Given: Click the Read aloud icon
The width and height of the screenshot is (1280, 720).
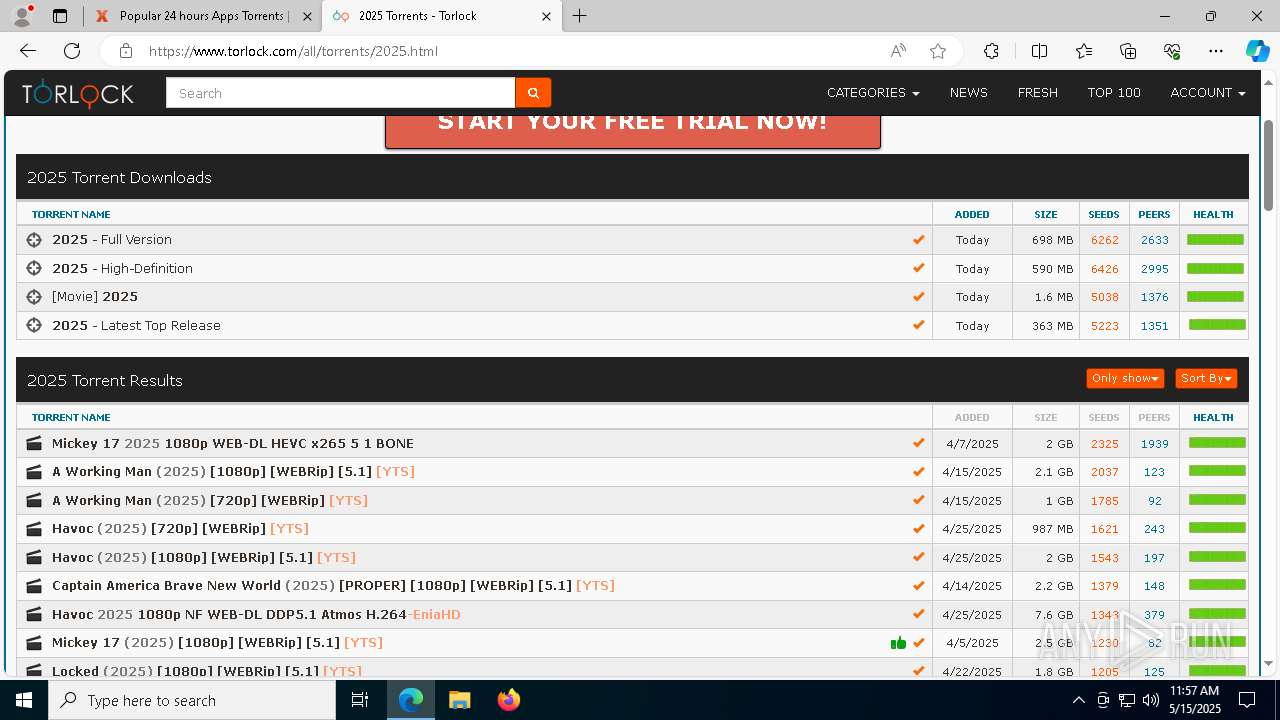Looking at the screenshot, I should (x=898, y=51).
